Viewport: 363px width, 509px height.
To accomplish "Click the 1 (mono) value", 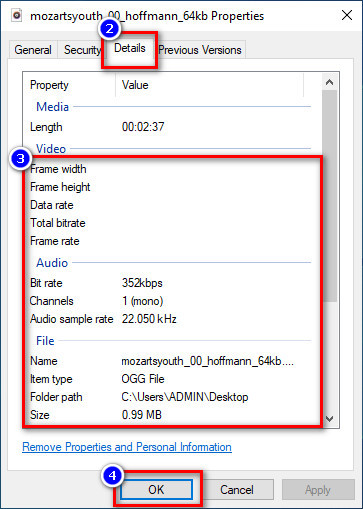I will (x=142, y=301).
